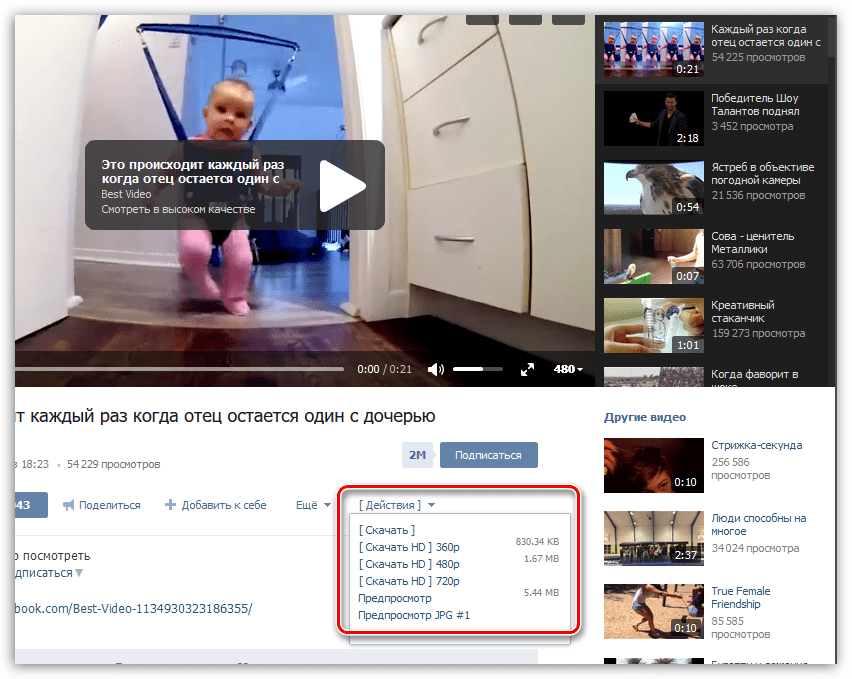Image resolution: width=852 pixels, height=679 pixels.
Task: Enter fullscreen mode with expand icon
Action: tap(528, 369)
